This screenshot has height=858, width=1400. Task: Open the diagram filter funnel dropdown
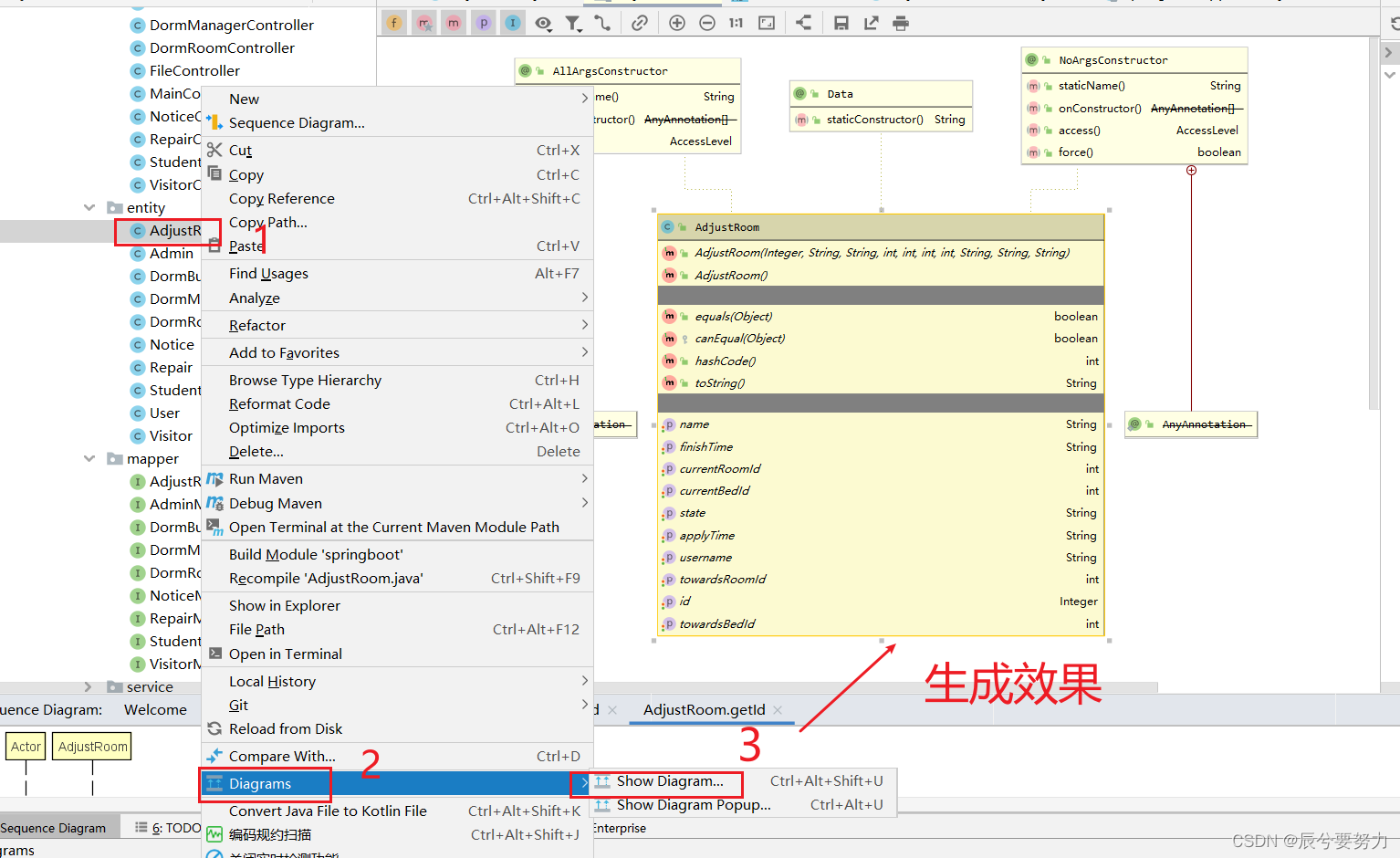(573, 23)
